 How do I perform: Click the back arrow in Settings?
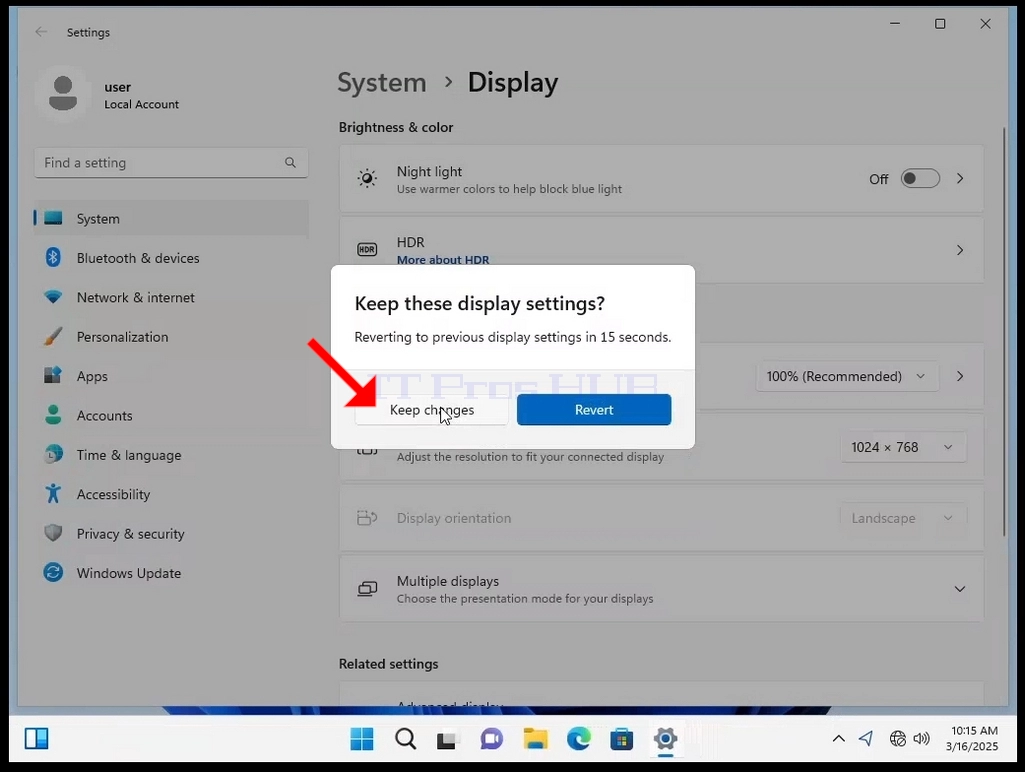pyautogui.click(x=41, y=32)
